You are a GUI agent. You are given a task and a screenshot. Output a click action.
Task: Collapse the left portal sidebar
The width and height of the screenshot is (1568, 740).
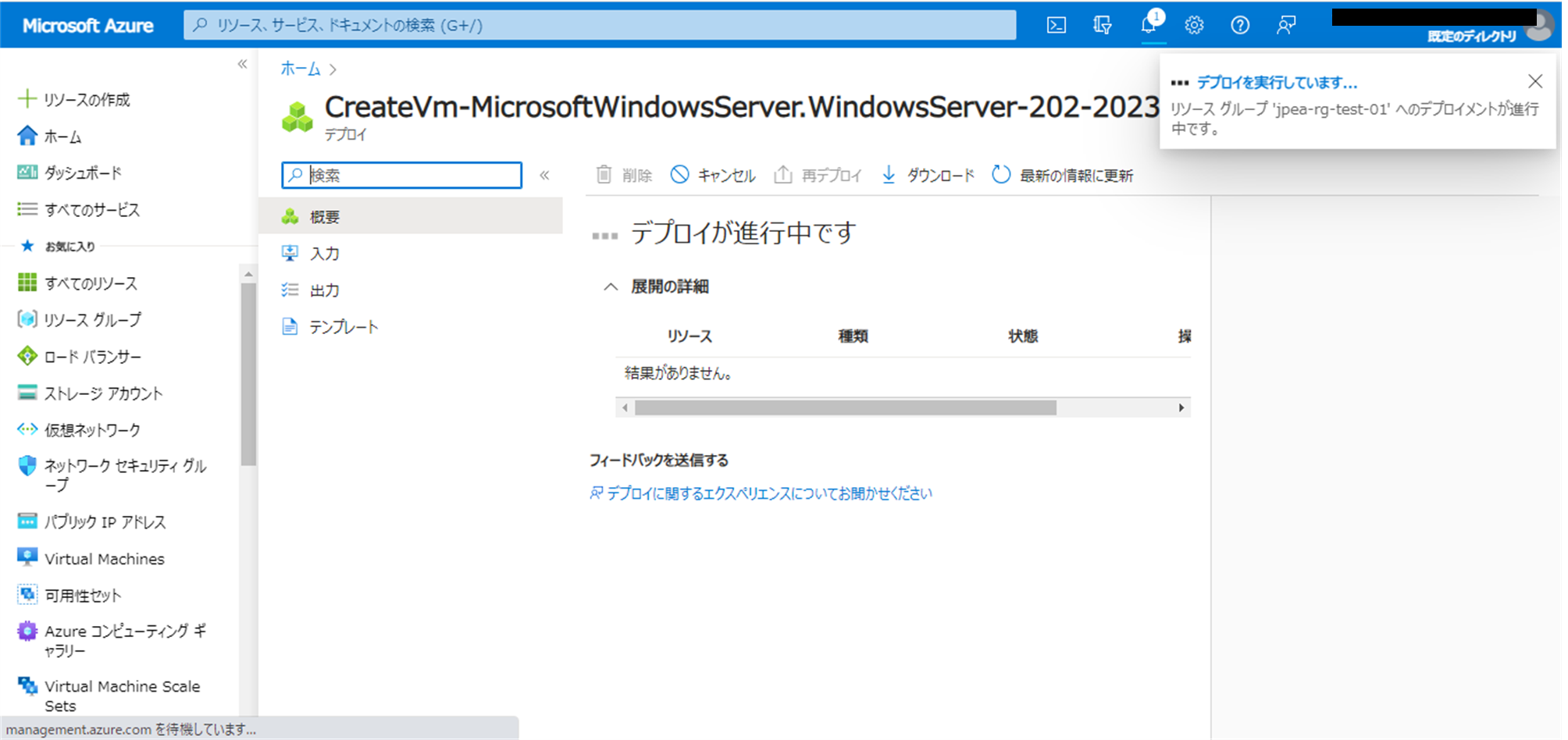pyautogui.click(x=242, y=64)
